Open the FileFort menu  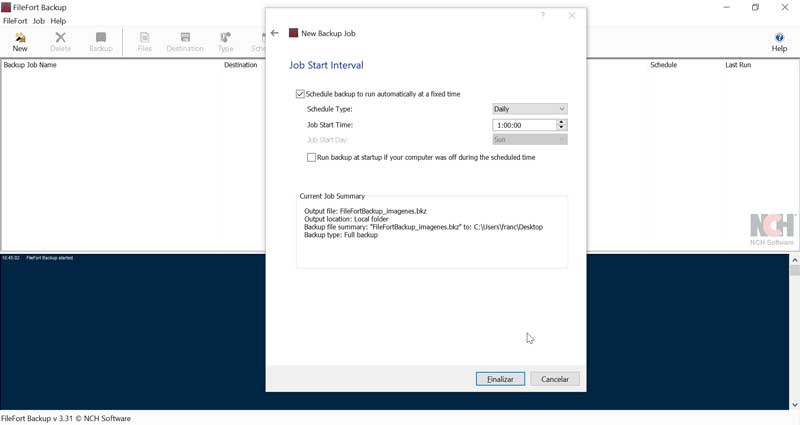[15, 21]
